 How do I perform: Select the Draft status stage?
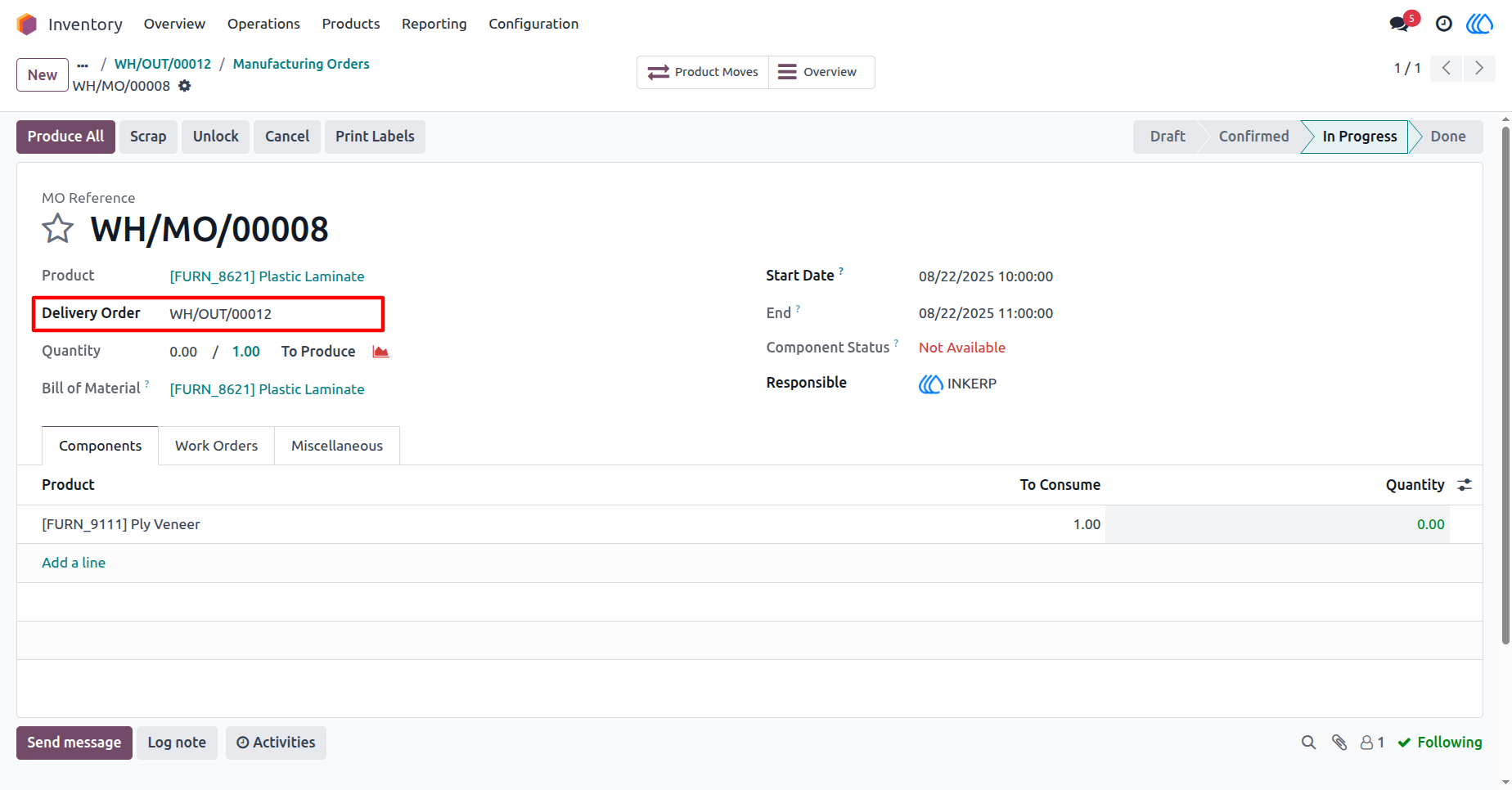[x=1168, y=137]
